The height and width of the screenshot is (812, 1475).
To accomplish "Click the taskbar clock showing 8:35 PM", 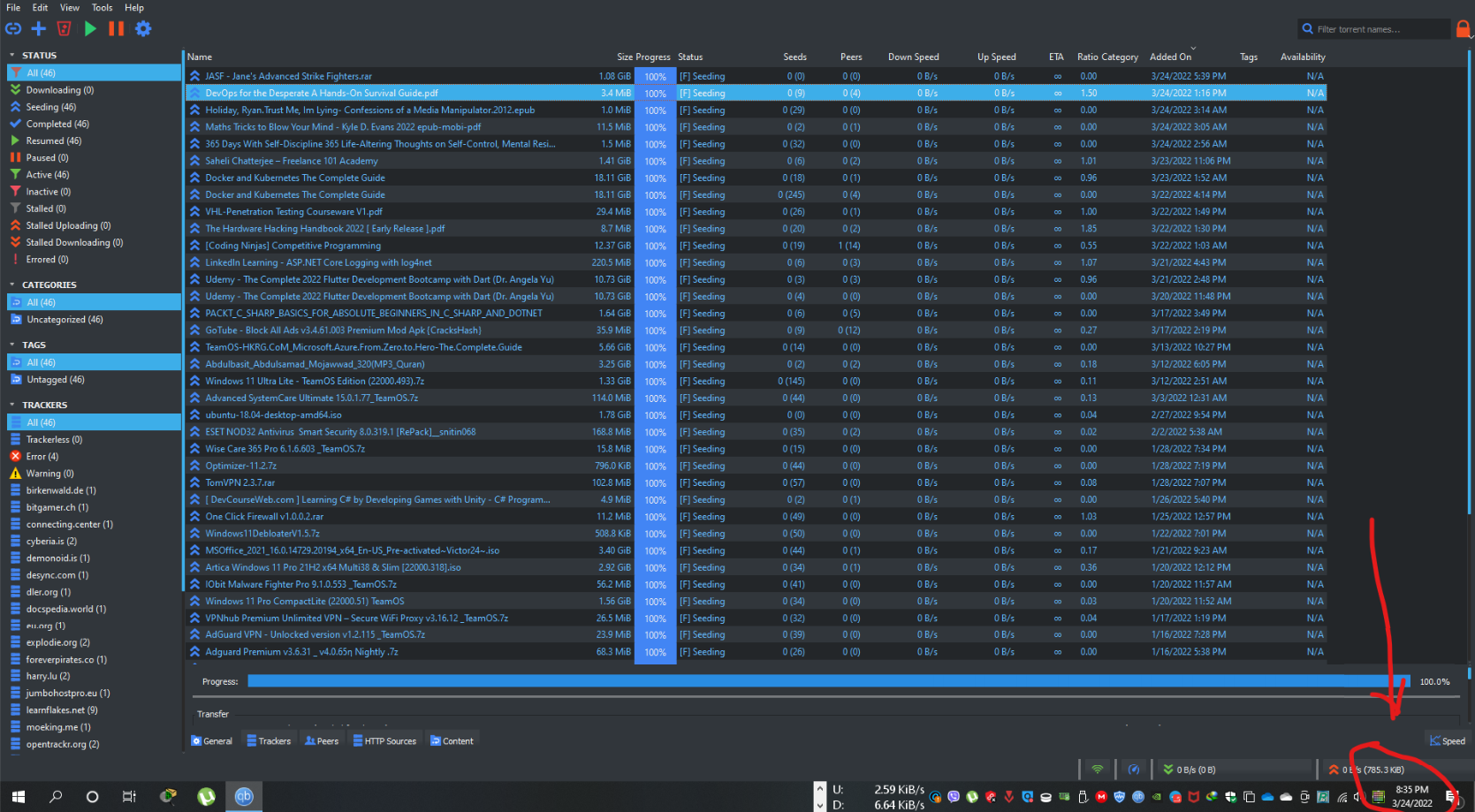I will click(1411, 796).
